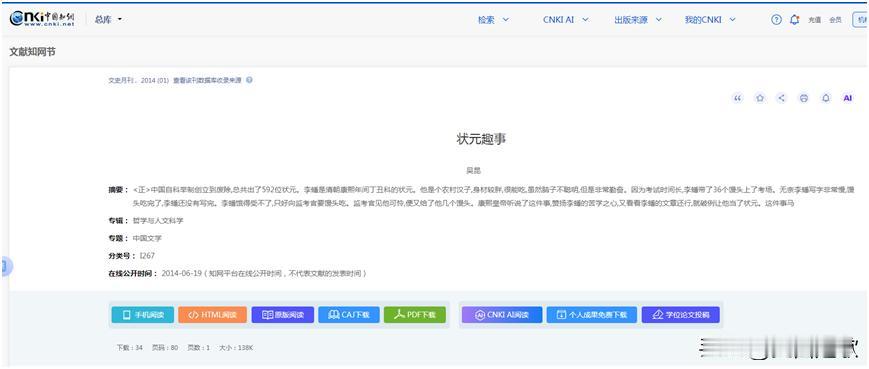Click the 中国文学 topic text
The height and width of the screenshot is (369, 869).
147,238
